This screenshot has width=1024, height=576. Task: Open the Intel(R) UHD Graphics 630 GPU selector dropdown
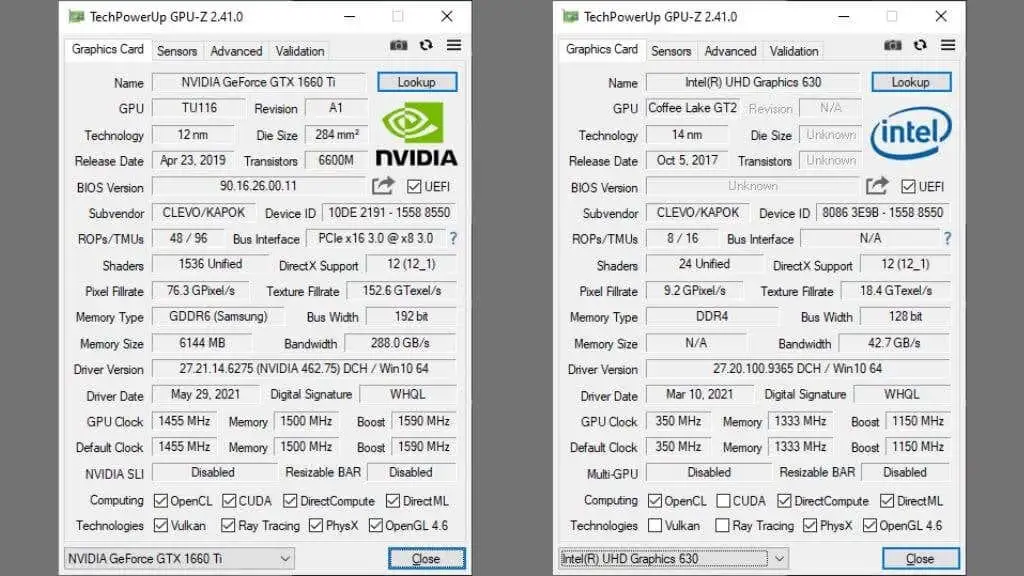click(673, 559)
